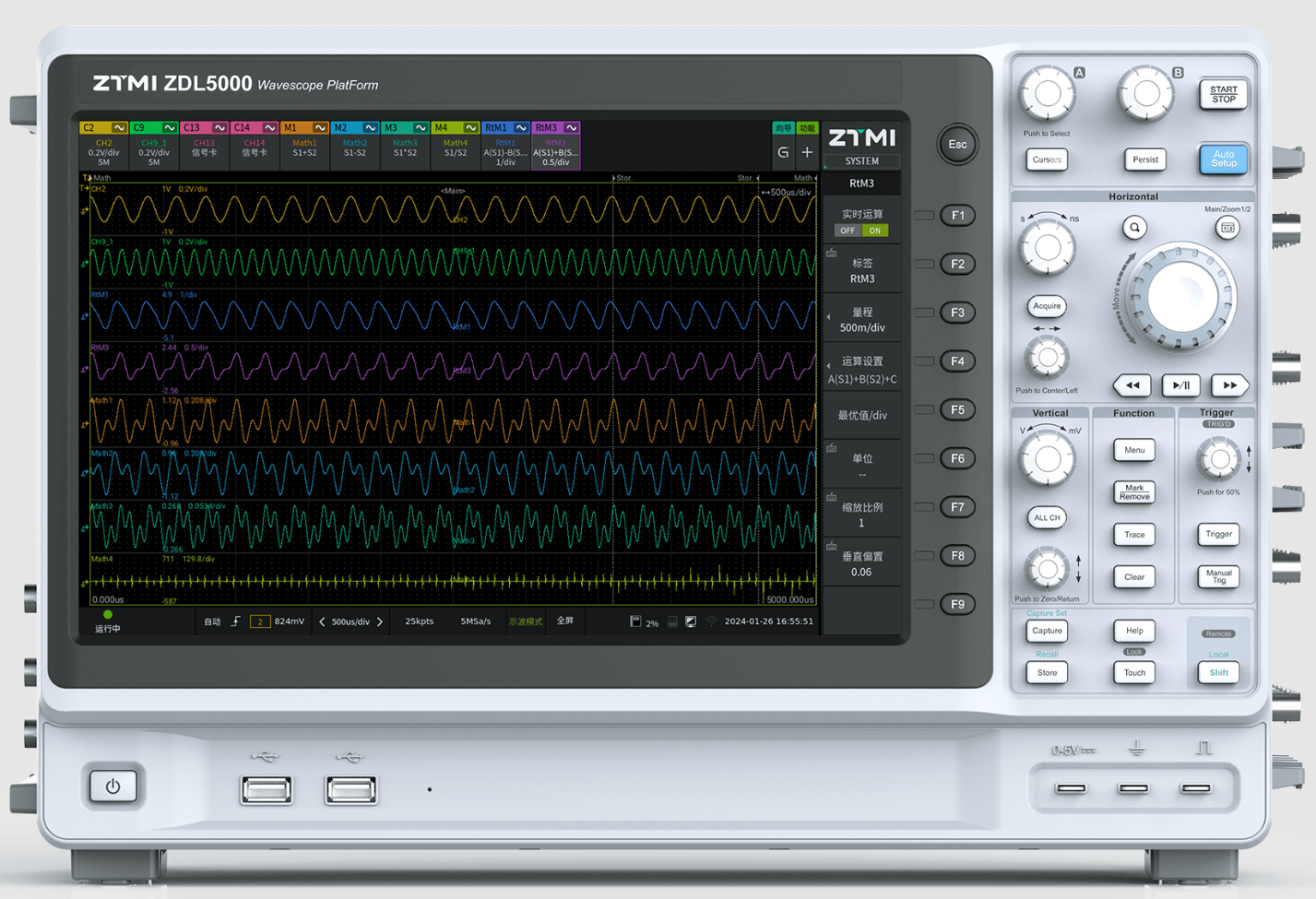
Task: Click the 最优值/div optimal value option
Action: pyautogui.click(x=862, y=416)
